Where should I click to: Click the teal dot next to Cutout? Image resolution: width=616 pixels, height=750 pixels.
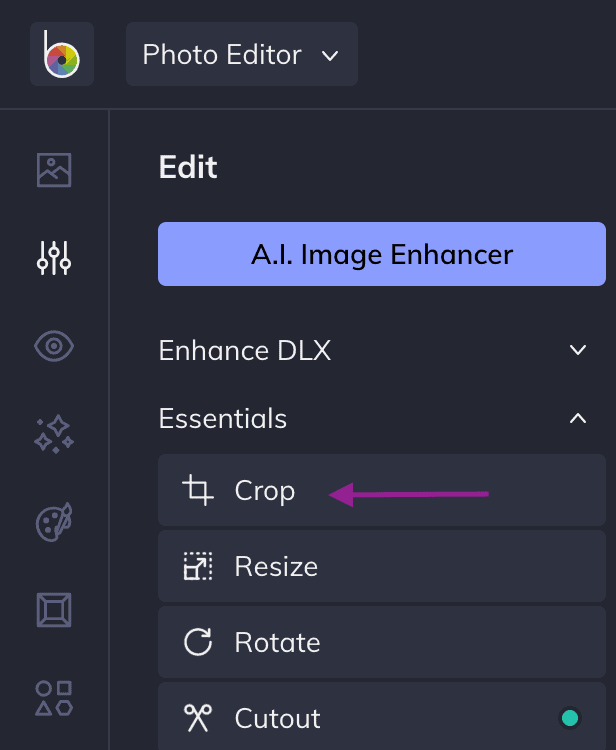coord(570,718)
